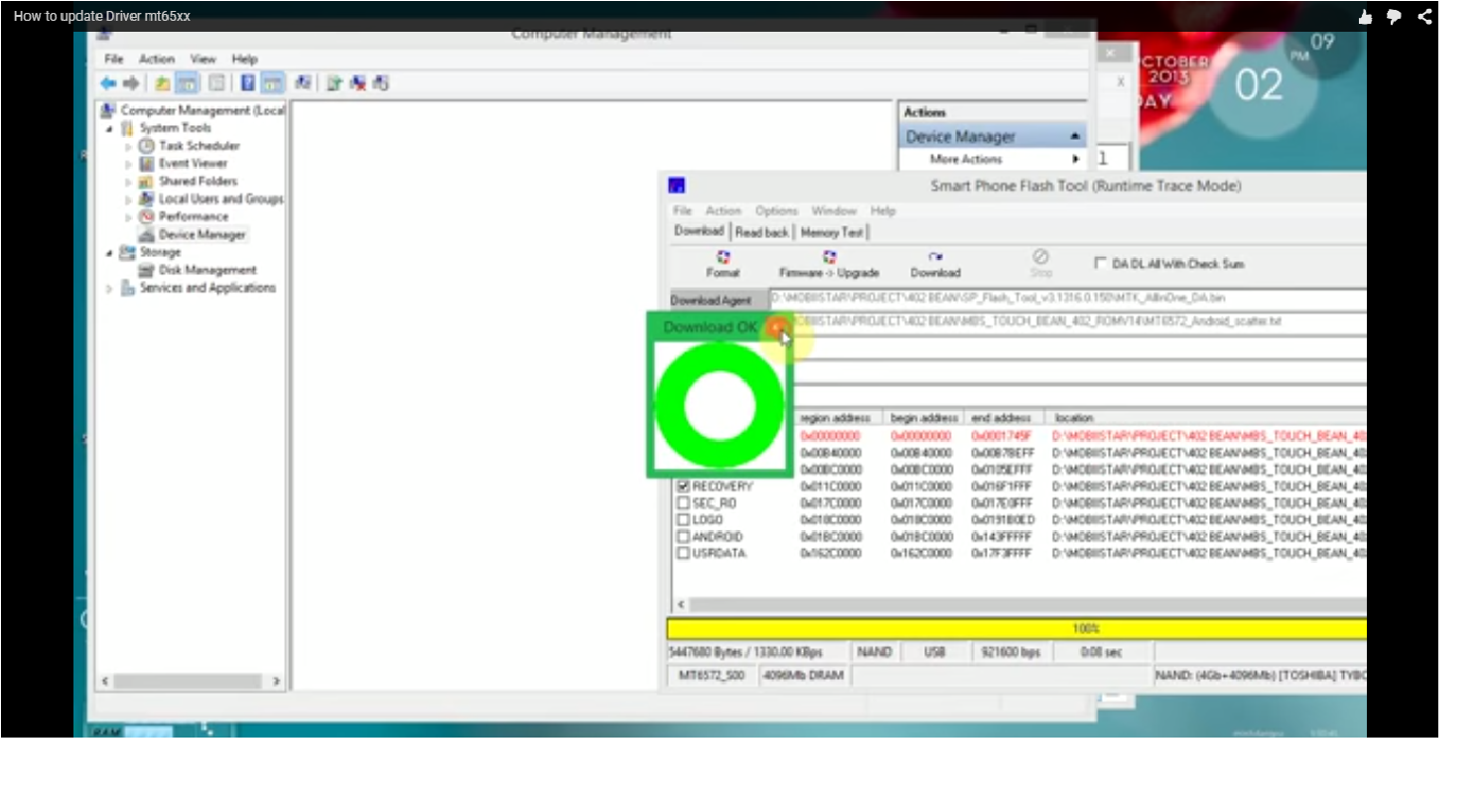The width and height of the screenshot is (1481, 812).
Task: Toggle DA DL All With Check Sum checkbox
Action: tap(1100, 263)
